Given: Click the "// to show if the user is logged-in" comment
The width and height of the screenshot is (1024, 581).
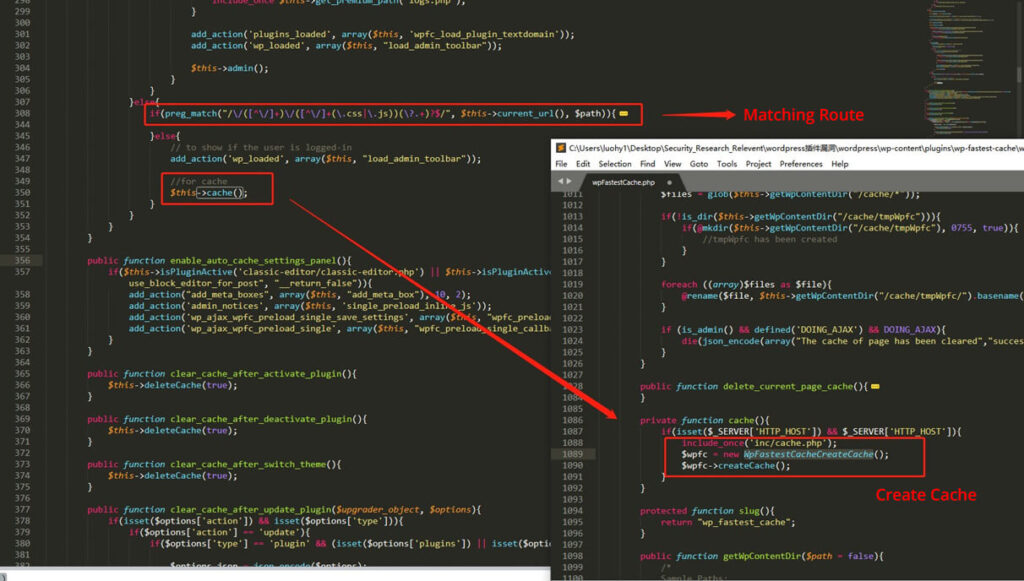Looking at the screenshot, I should click(x=261, y=148).
